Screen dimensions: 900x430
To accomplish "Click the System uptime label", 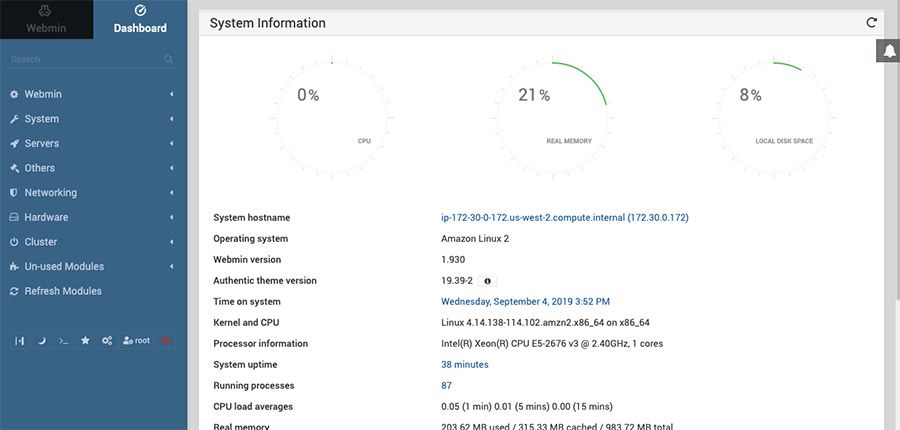I will (x=245, y=365).
